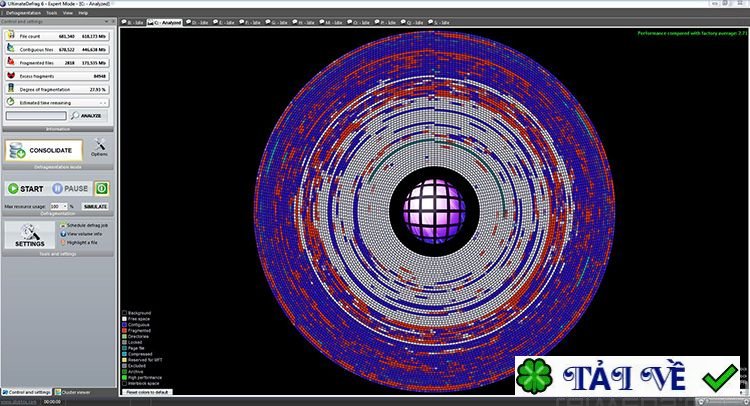This screenshot has height=406, width=750.
Task: Click the Control and settings tab icon
Action: tap(5, 392)
